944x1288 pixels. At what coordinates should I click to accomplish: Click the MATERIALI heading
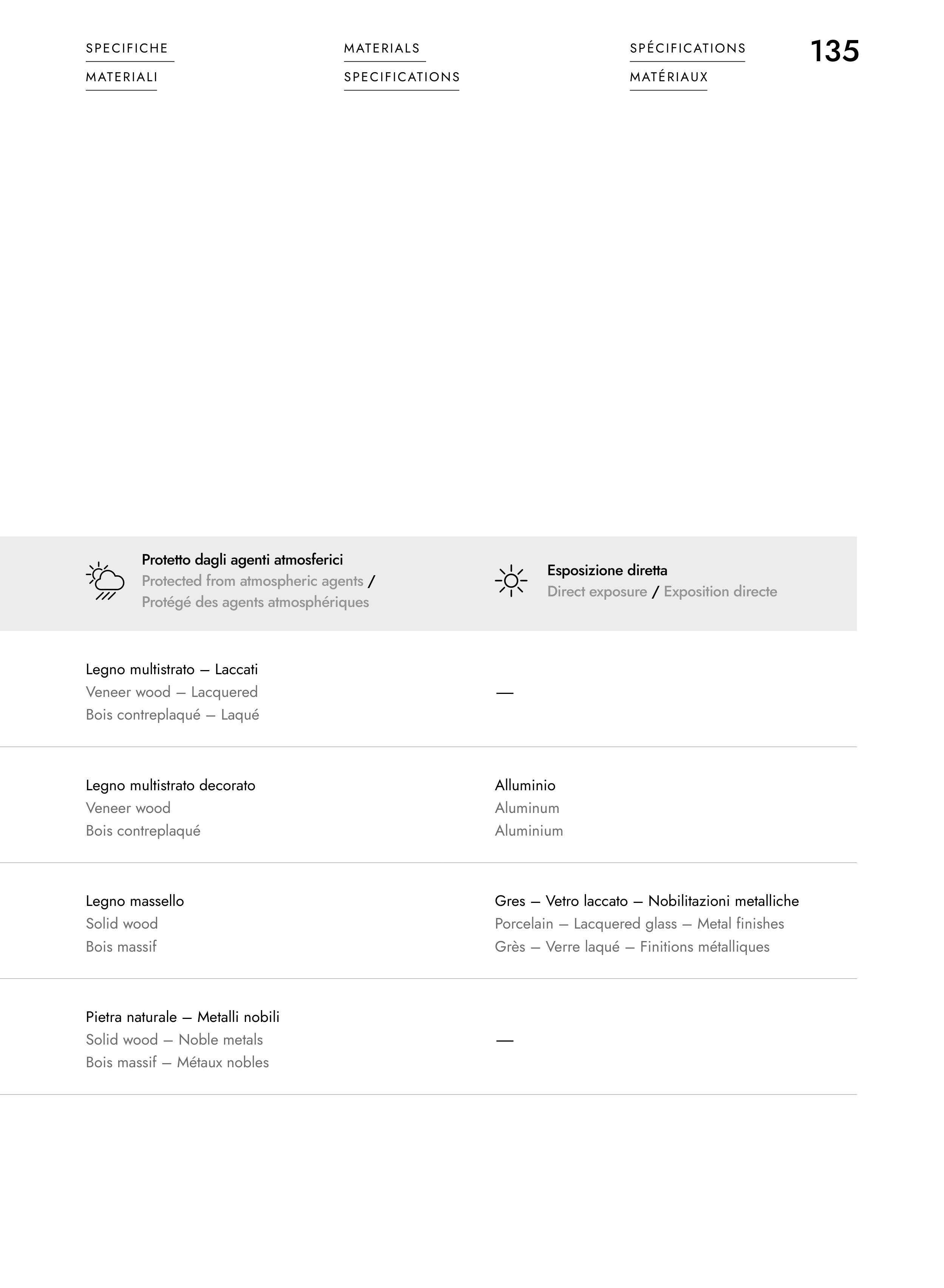[x=122, y=77]
